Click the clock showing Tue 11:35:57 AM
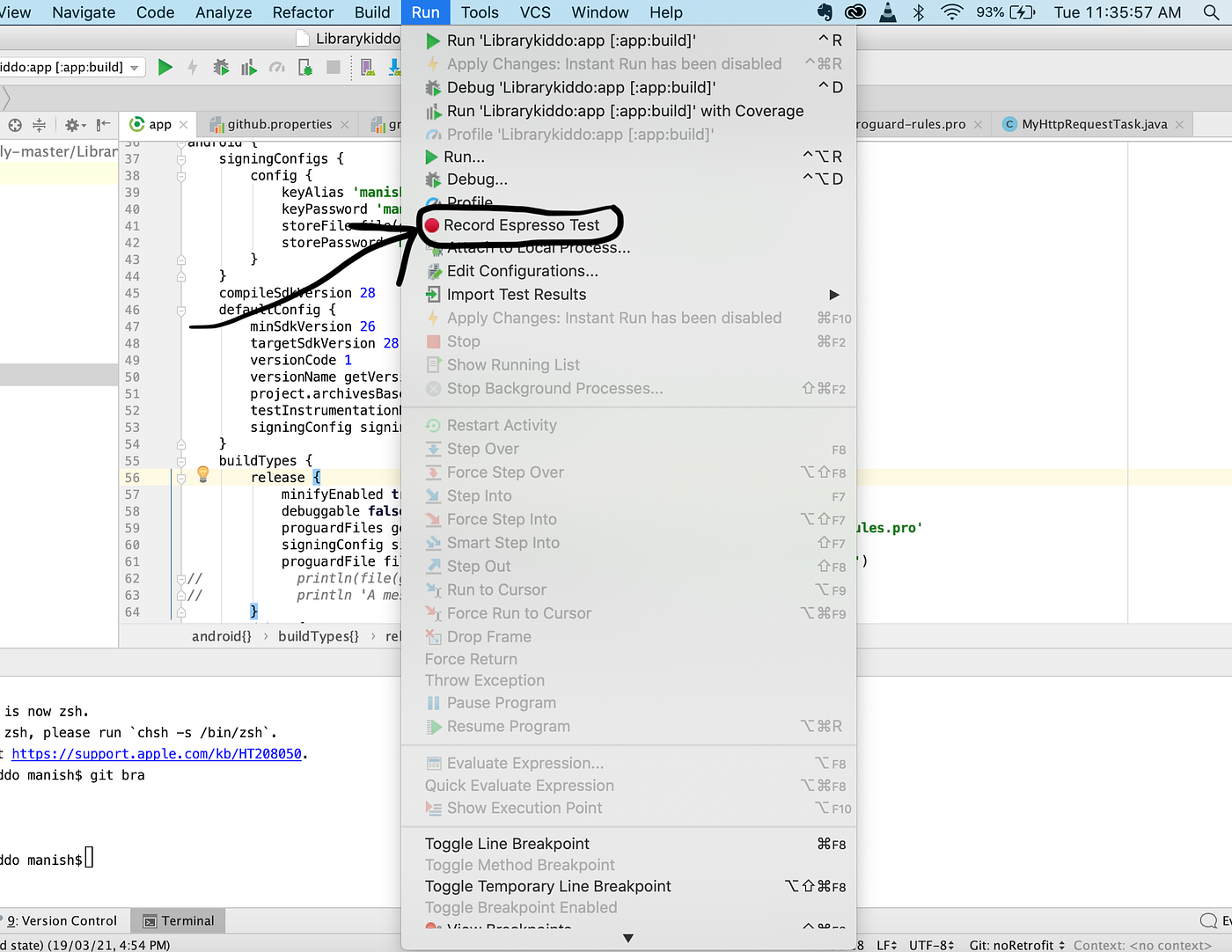 pyautogui.click(x=1118, y=12)
